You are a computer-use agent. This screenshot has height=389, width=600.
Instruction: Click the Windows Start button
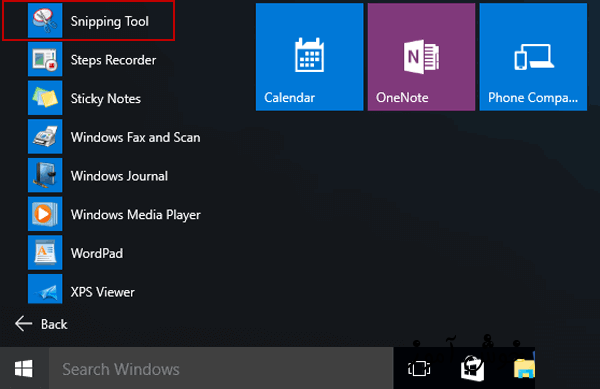pyautogui.click(x=24, y=368)
